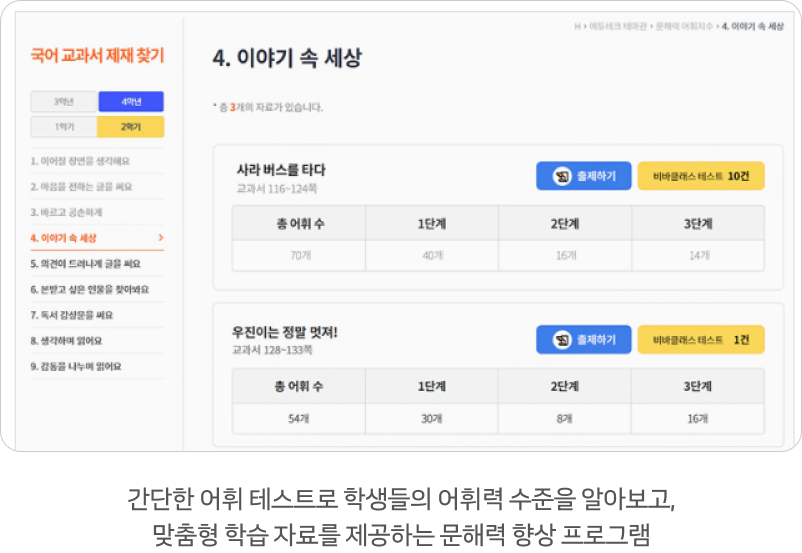The width and height of the screenshot is (802, 553).
Task: Select unit 9. 감동을 나누며 읽어요
Action: pos(75,367)
